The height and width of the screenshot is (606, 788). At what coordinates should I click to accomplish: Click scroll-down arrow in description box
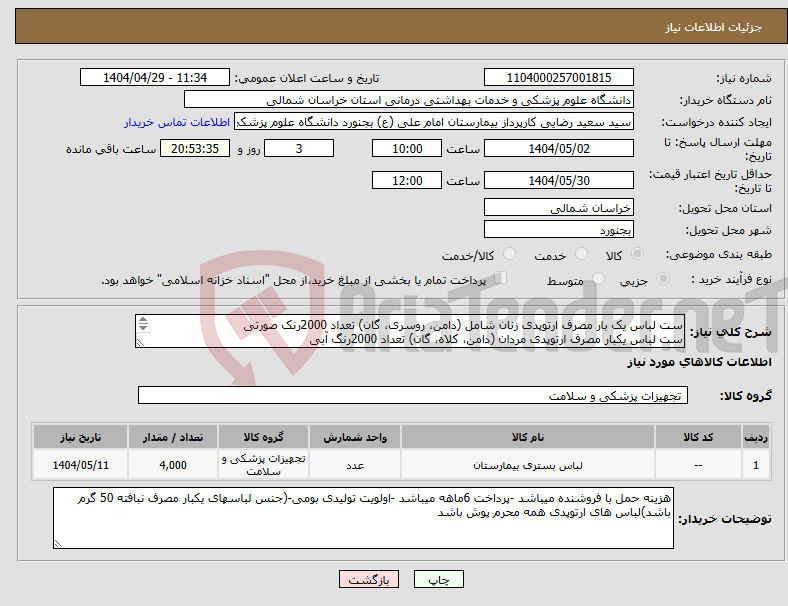[143, 327]
